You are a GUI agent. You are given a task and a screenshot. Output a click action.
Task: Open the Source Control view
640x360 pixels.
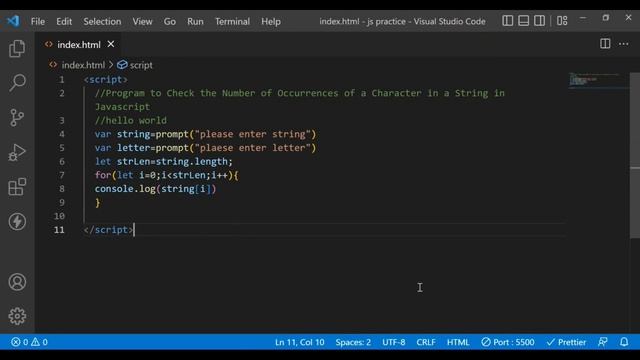[17, 118]
